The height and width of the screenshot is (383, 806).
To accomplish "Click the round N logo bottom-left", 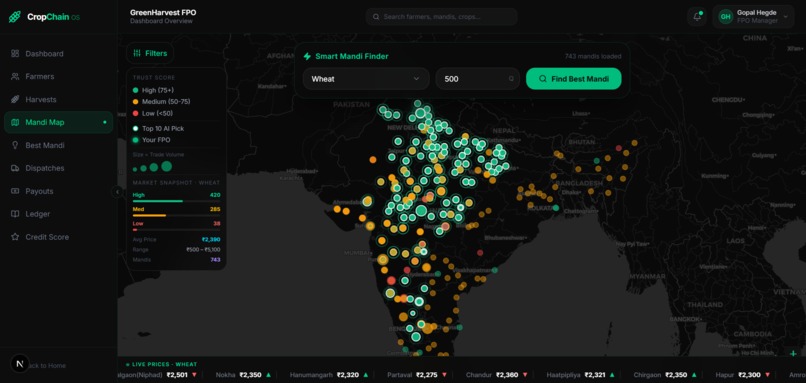I will pyautogui.click(x=20, y=364).
